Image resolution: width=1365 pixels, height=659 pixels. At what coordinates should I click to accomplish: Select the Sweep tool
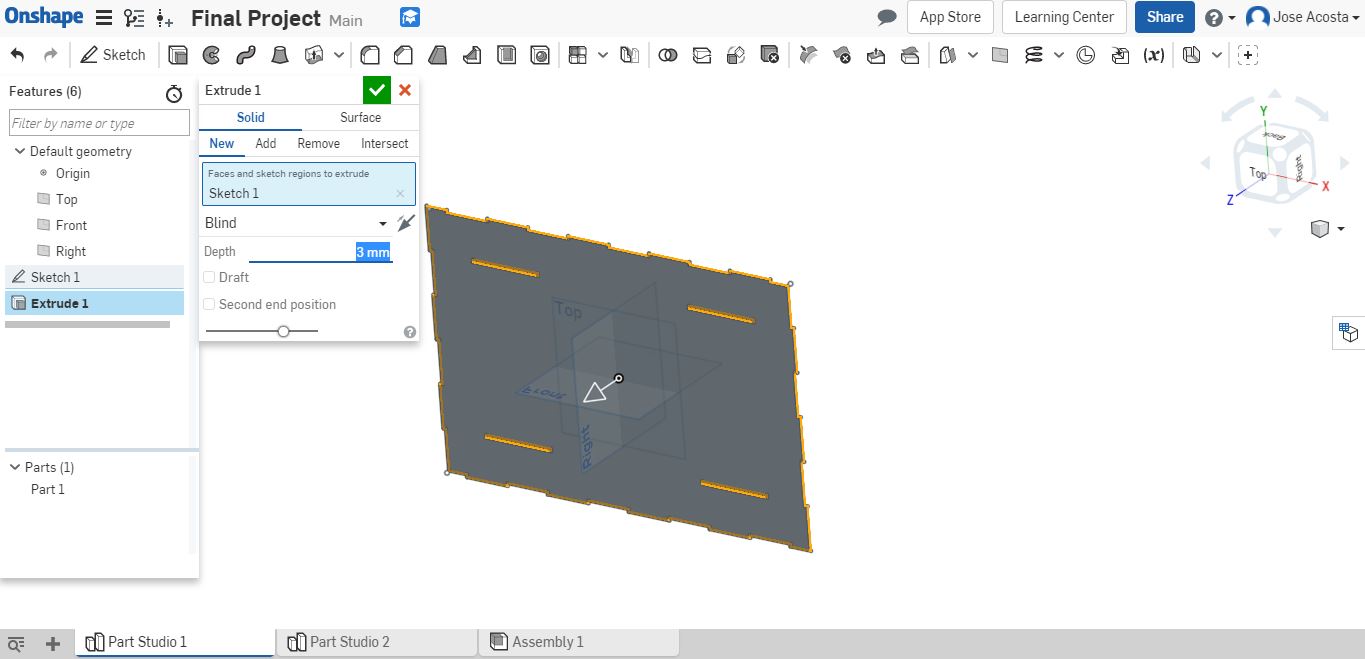click(245, 55)
